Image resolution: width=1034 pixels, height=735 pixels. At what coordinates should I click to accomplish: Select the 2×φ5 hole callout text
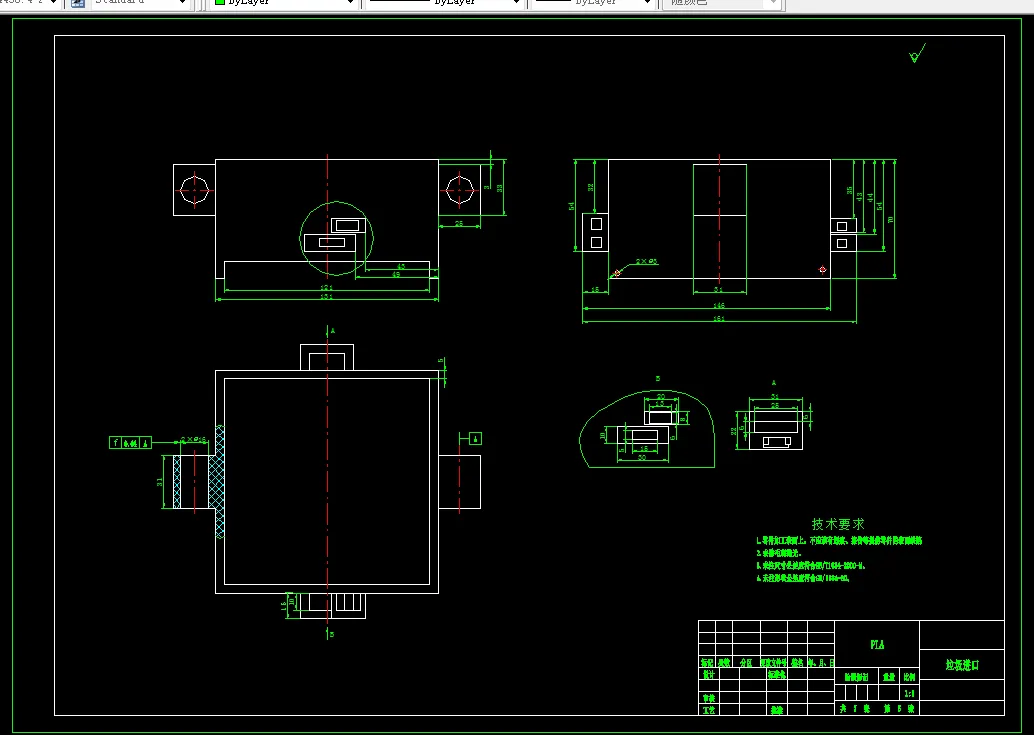pos(647,262)
